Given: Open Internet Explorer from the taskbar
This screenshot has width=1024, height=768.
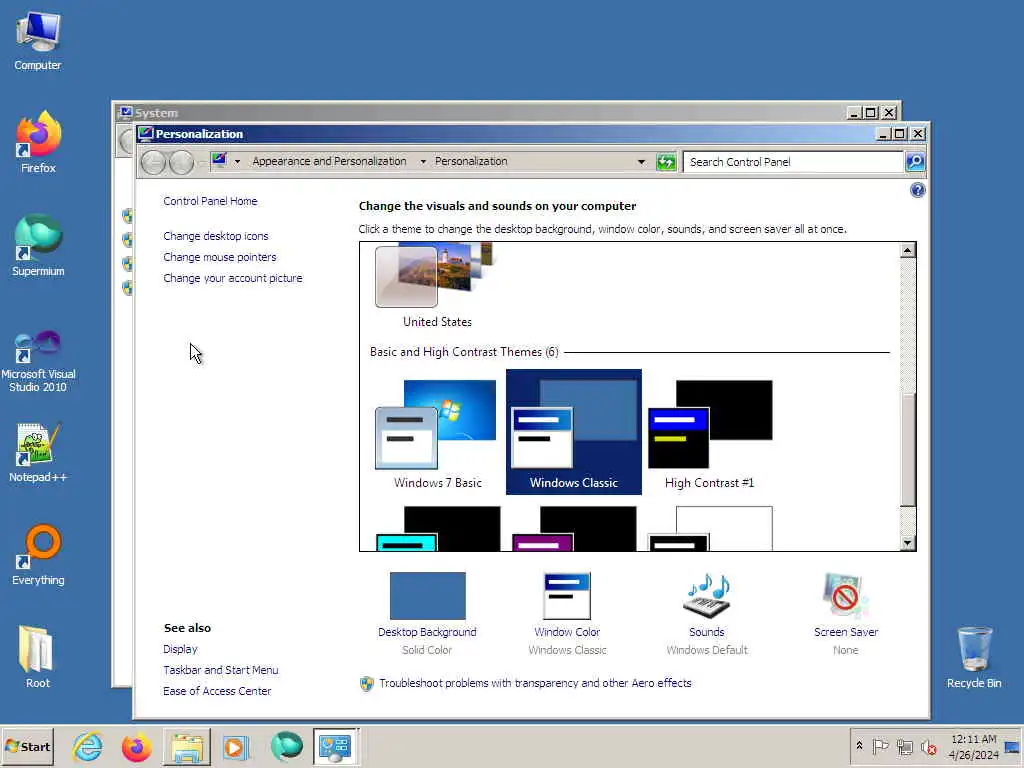Looking at the screenshot, I should [x=88, y=746].
